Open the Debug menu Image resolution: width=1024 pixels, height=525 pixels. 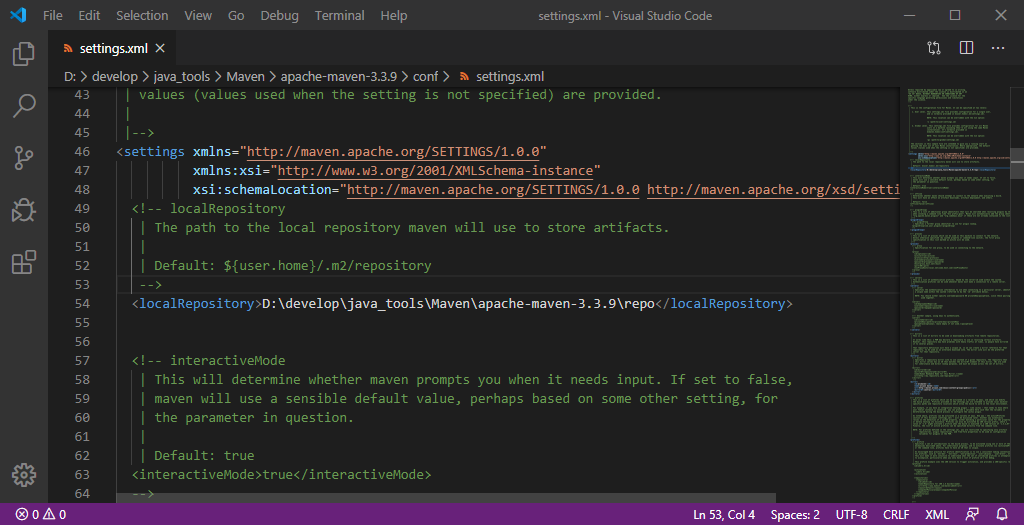(279, 16)
